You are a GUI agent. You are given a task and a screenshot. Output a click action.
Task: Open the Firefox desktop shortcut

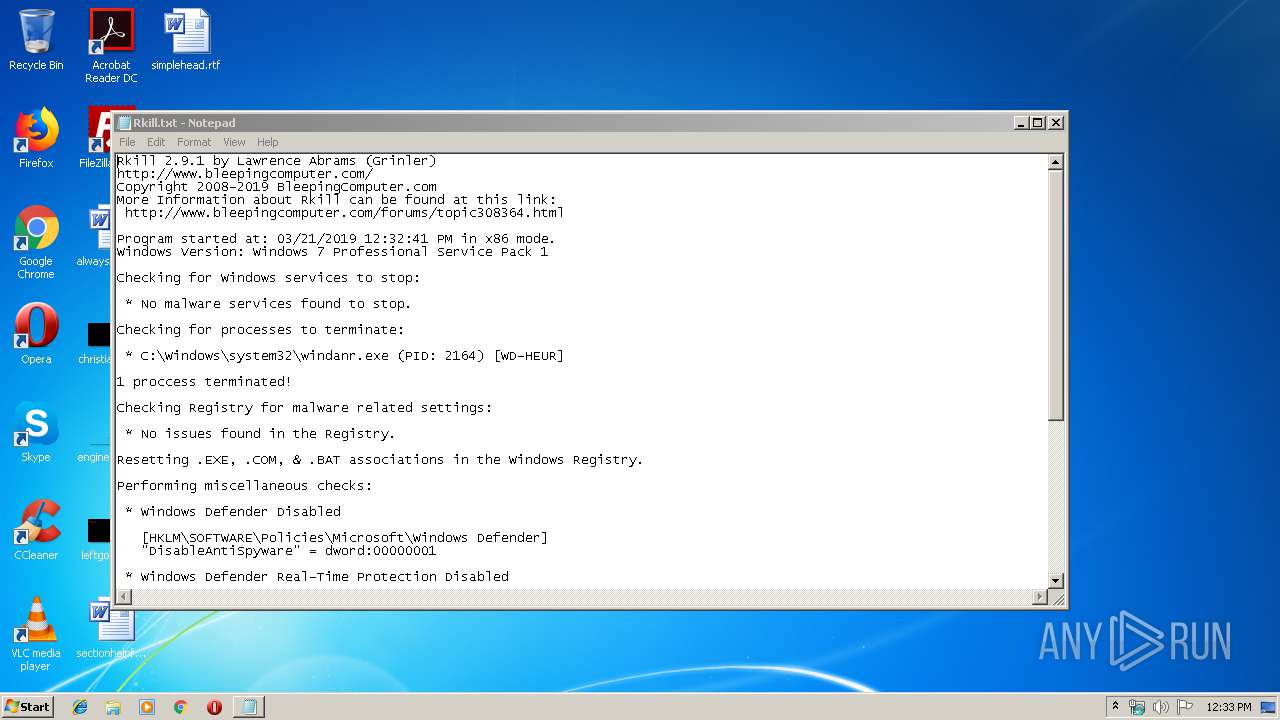coord(36,138)
